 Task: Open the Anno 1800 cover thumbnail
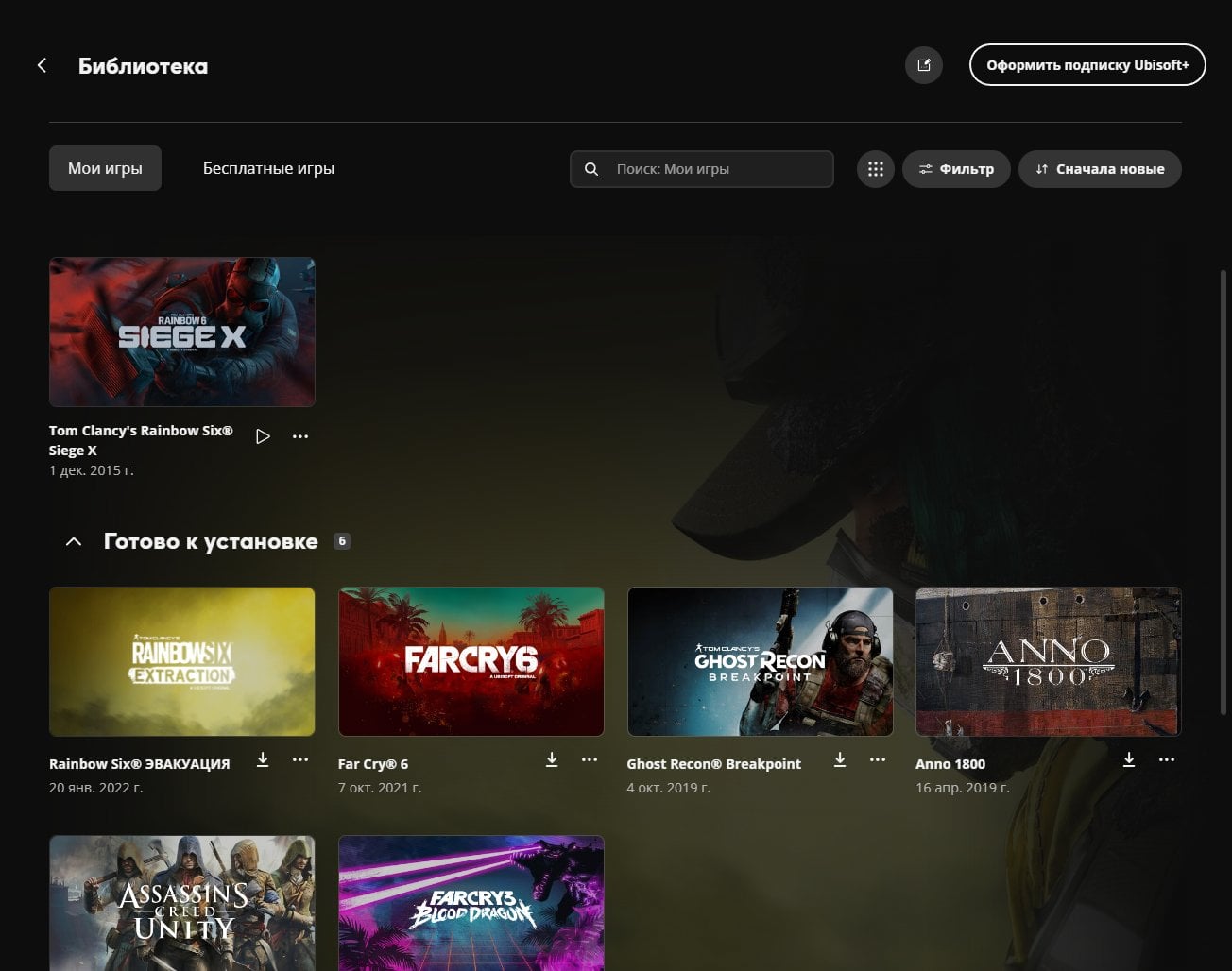tap(1049, 661)
